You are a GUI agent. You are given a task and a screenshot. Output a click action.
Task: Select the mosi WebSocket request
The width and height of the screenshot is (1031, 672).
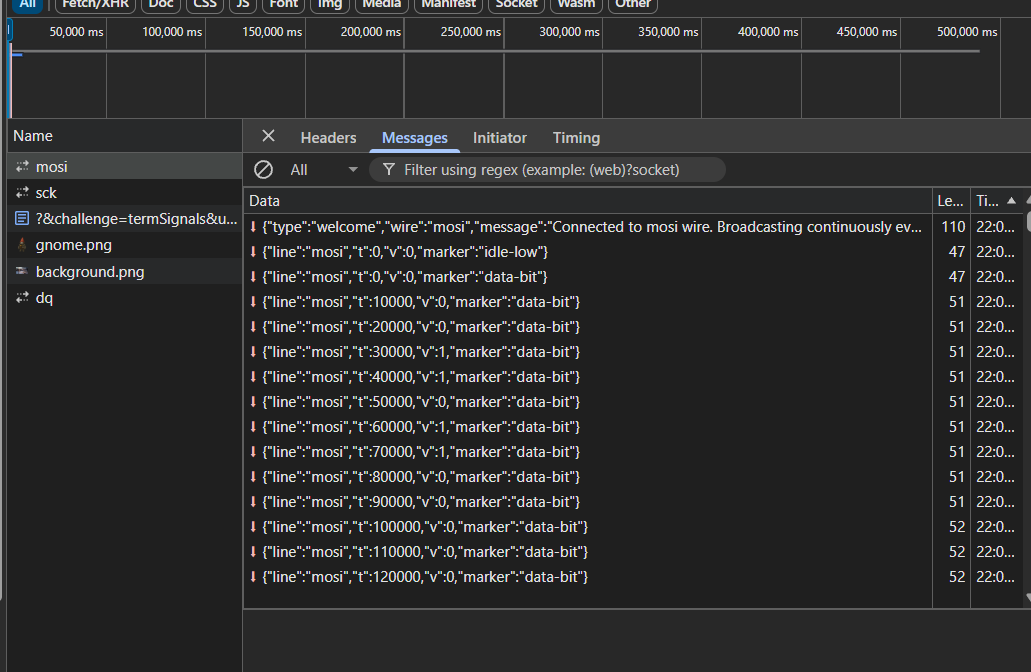(x=125, y=166)
